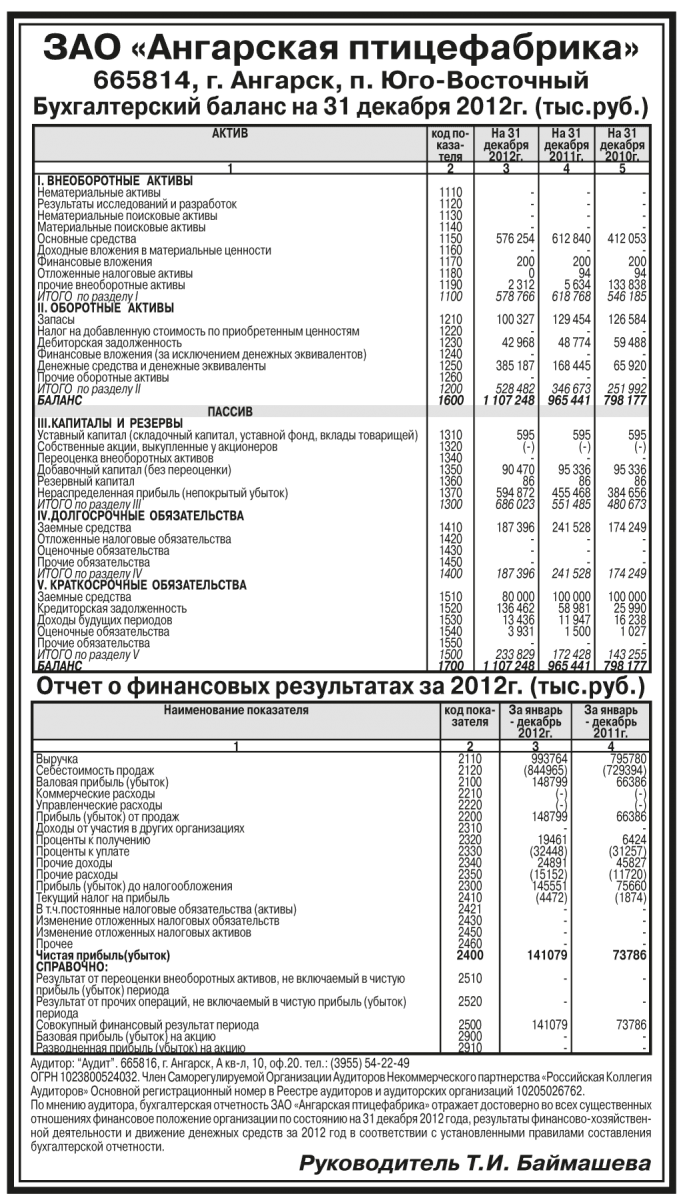Click the «Отчет о финансовых результатах за 2012г.» heading

pyautogui.click(x=340, y=687)
